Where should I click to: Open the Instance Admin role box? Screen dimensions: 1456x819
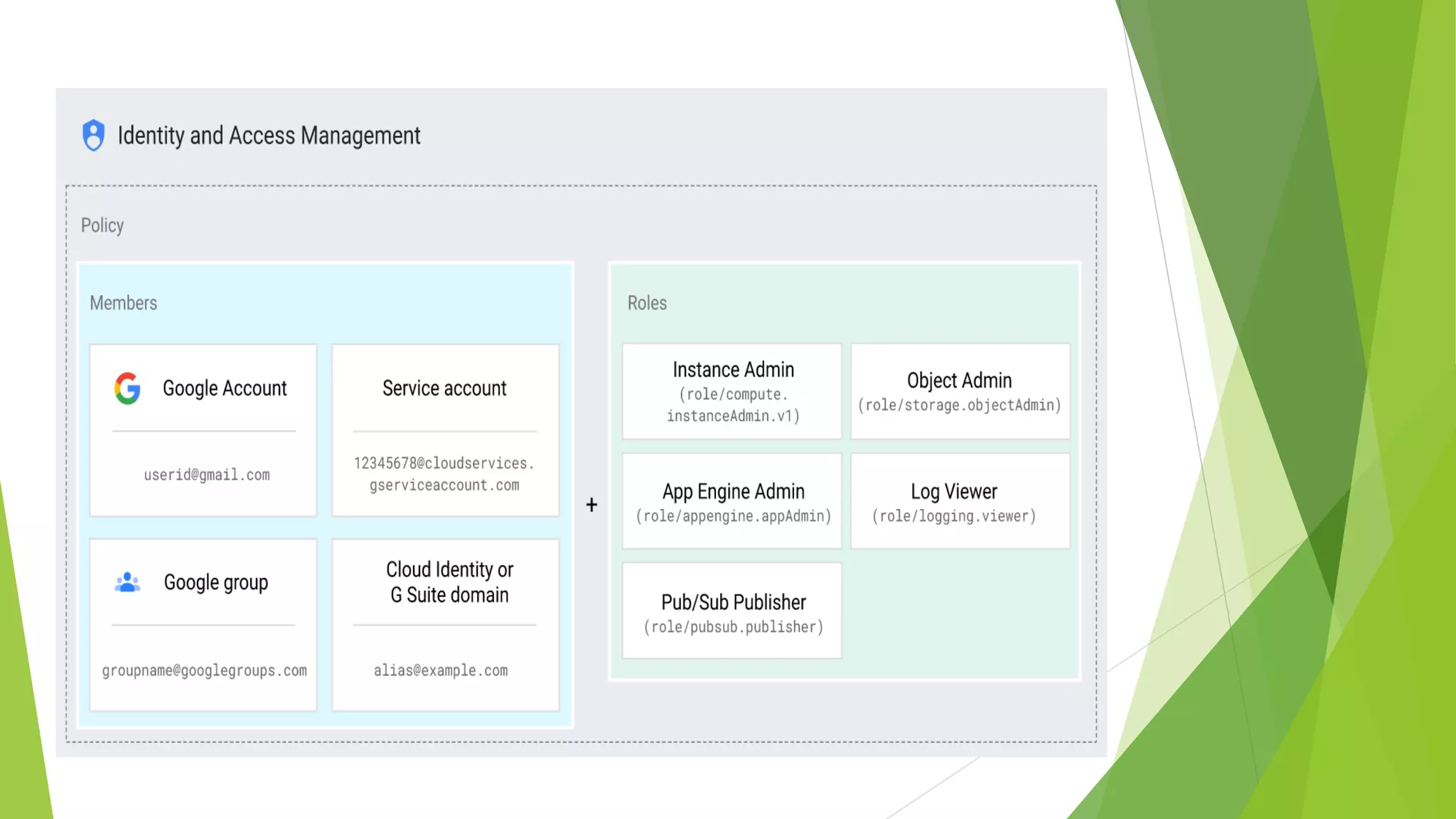tap(732, 391)
